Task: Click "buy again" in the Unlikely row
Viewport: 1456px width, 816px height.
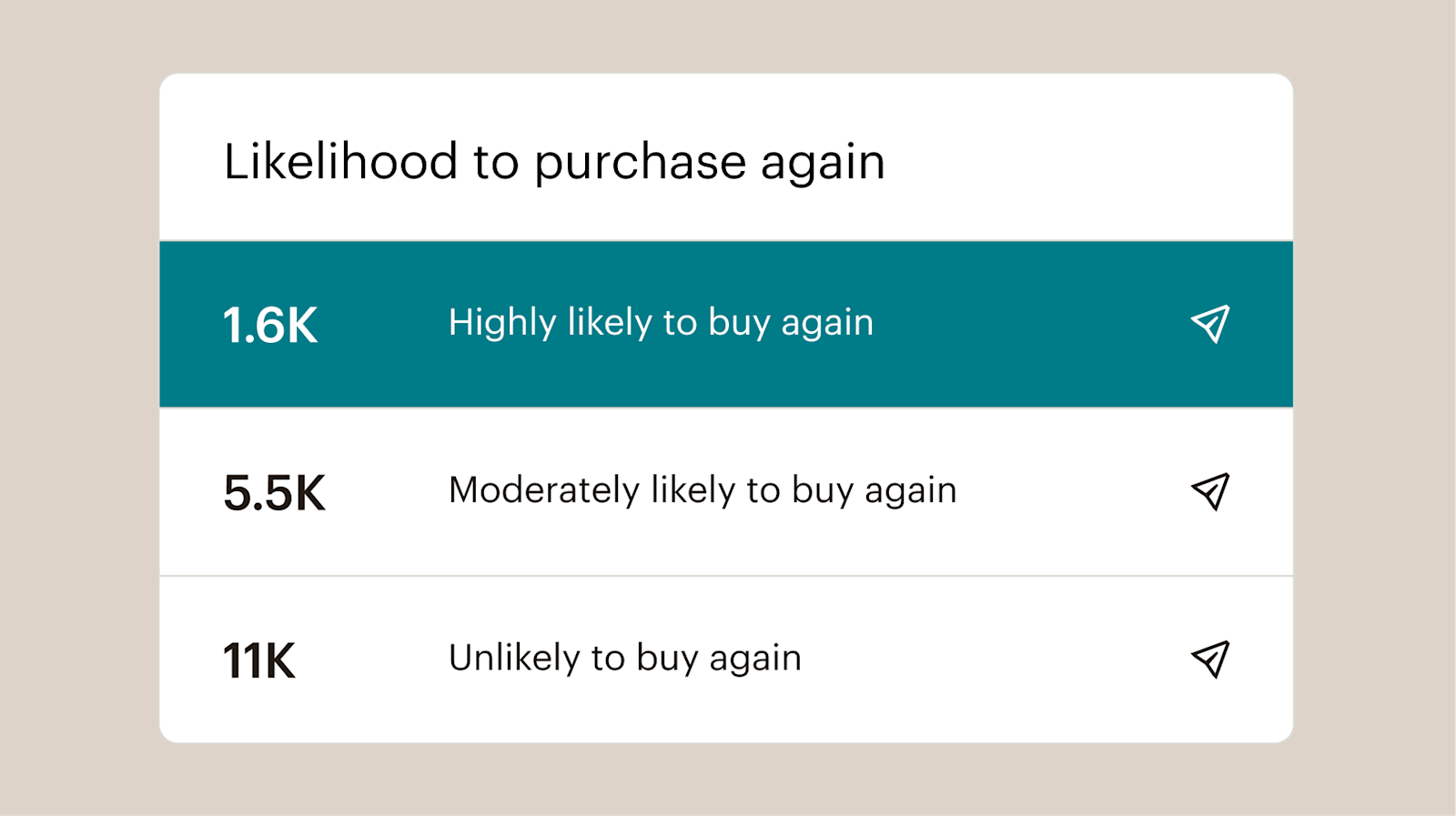Action: [719, 659]
